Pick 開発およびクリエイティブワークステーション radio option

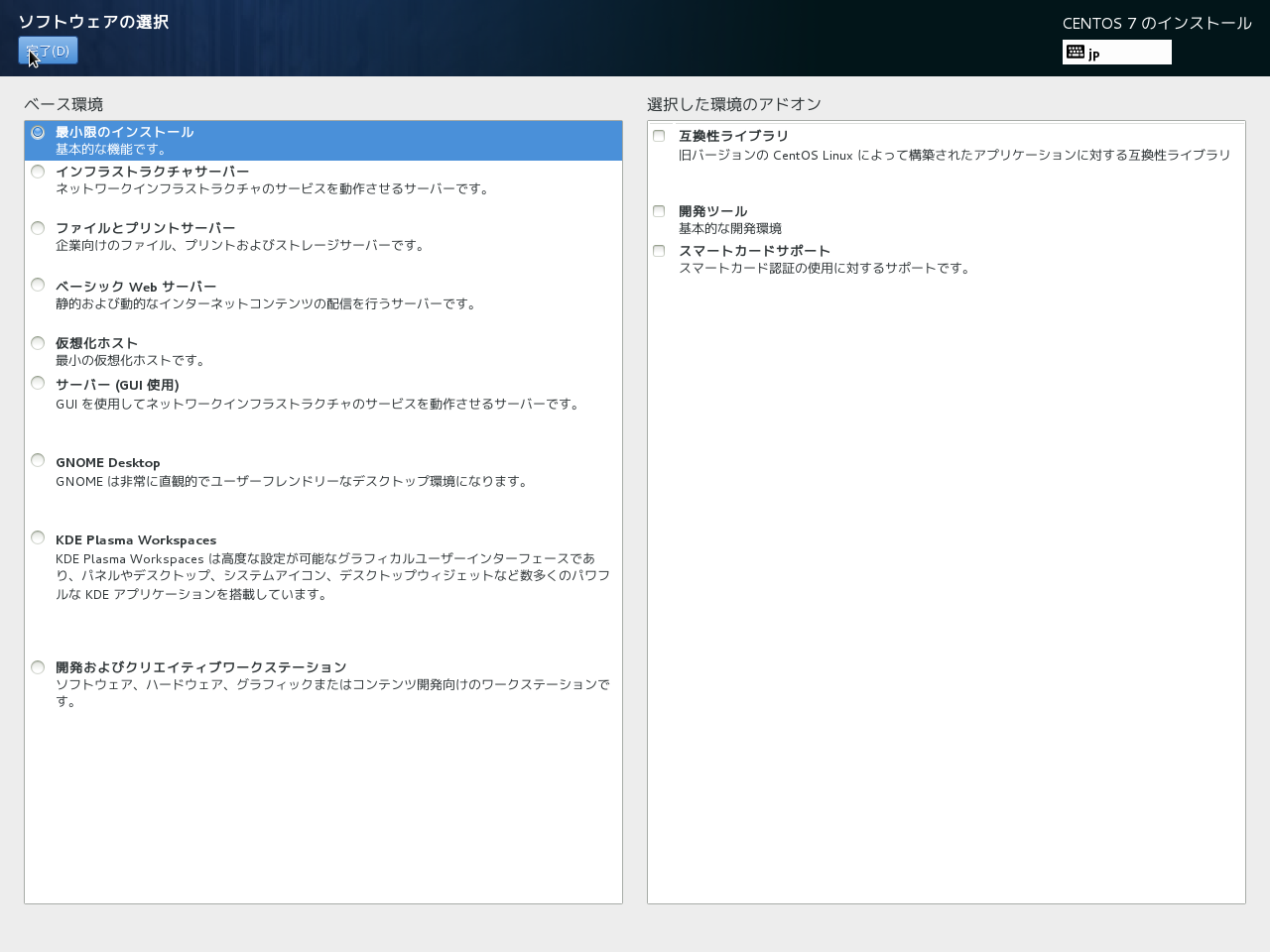point(38,667)
